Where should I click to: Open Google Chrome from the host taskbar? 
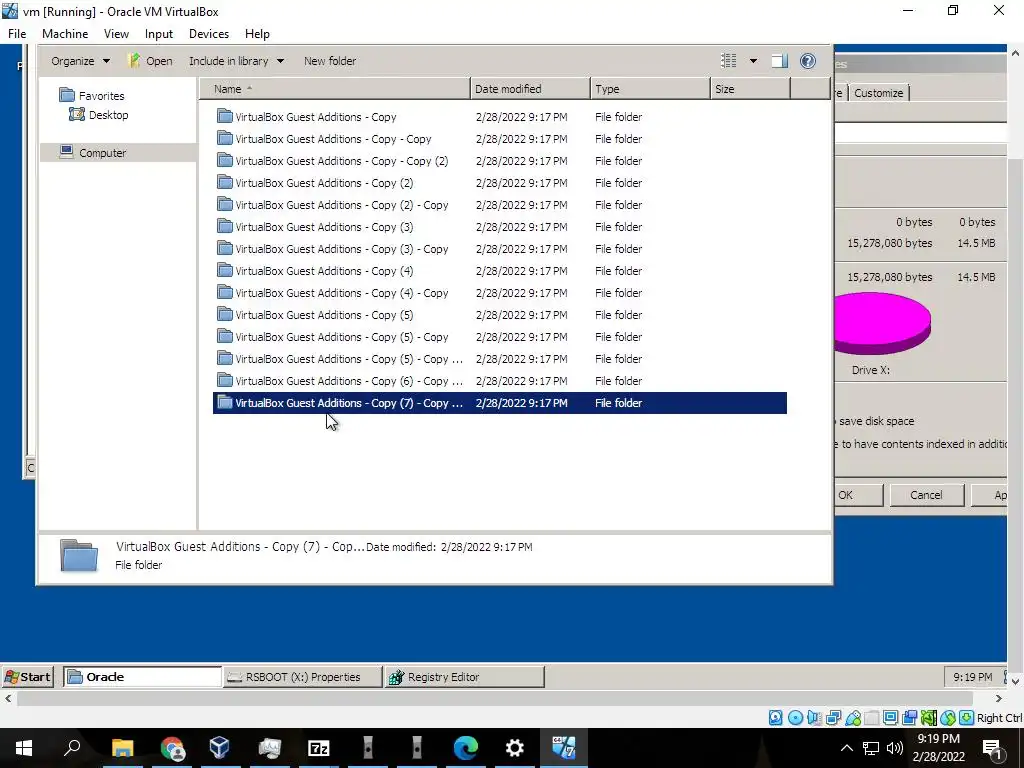(x=172, y=747)
